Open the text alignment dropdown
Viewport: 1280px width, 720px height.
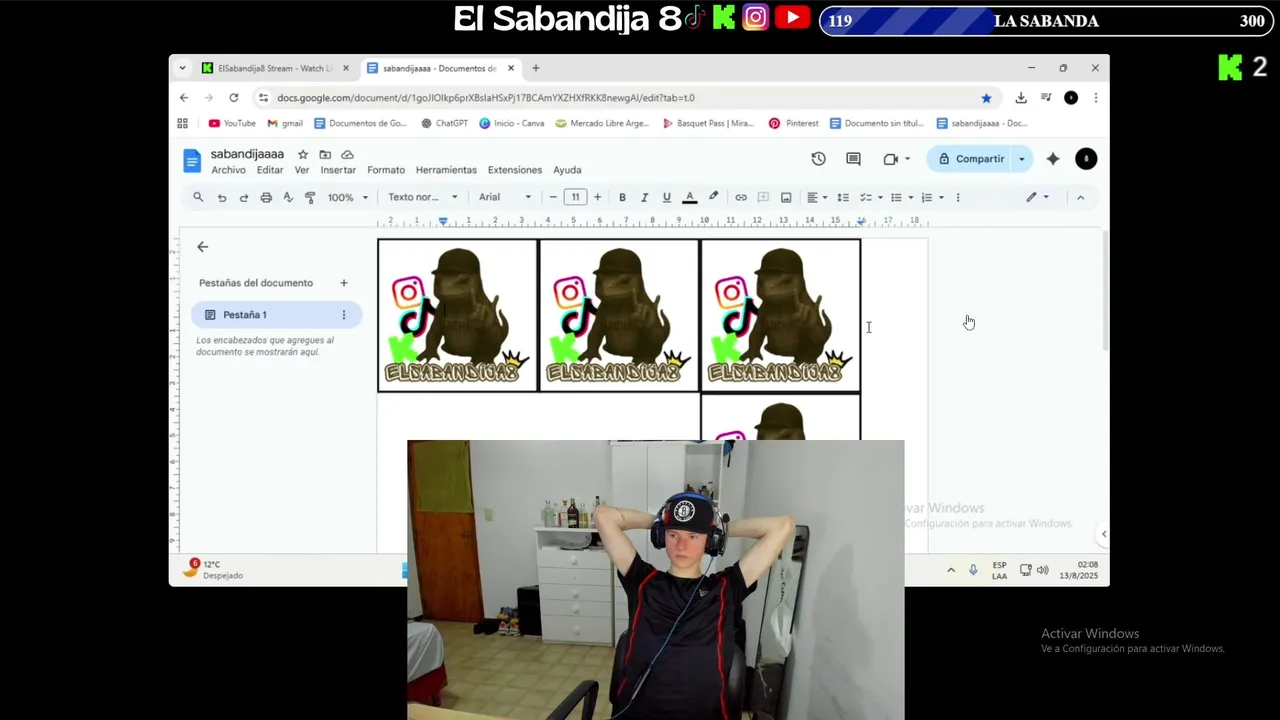(817, 197)
